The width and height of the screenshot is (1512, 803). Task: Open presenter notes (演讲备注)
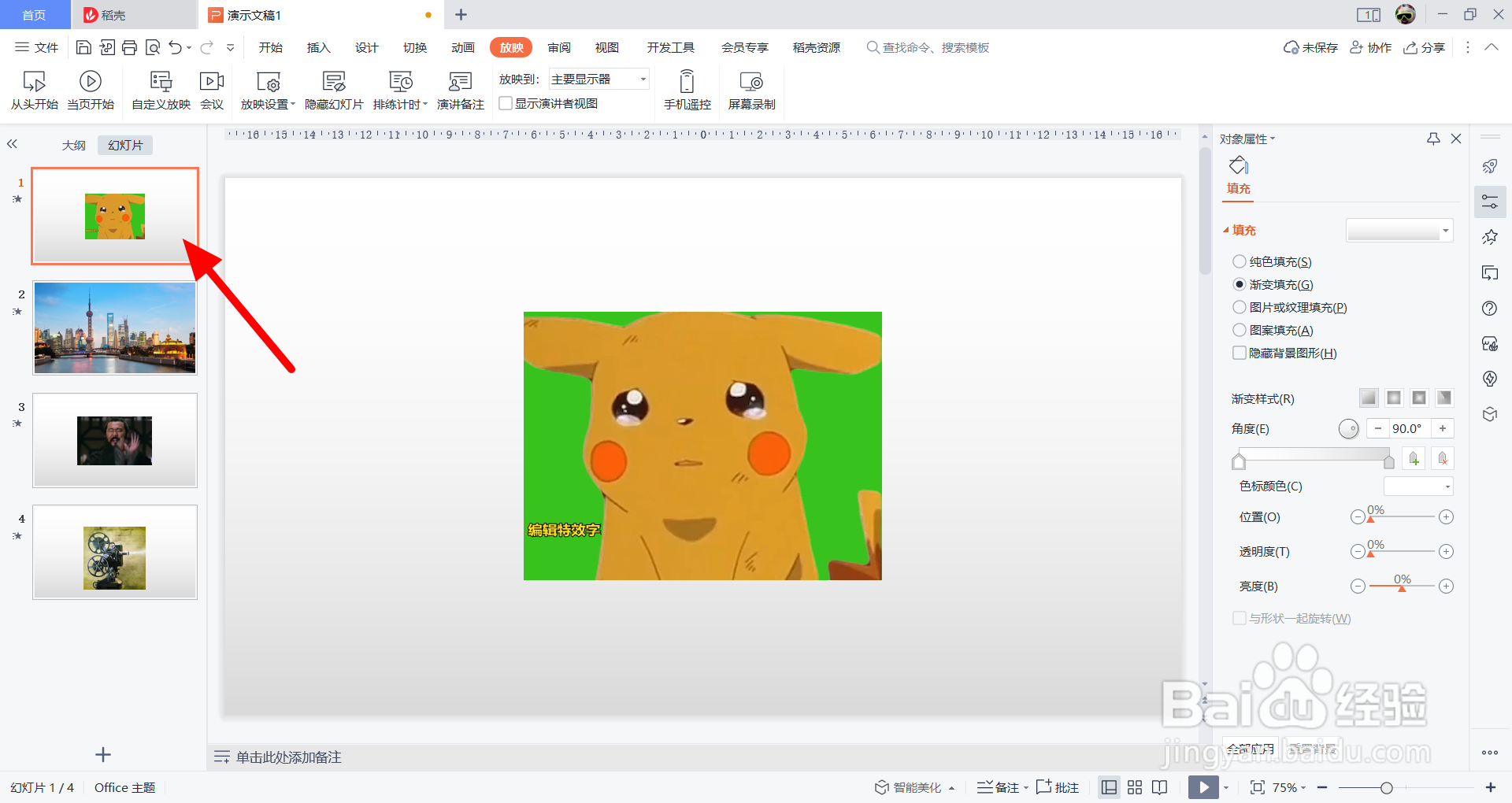pos(460,90)
